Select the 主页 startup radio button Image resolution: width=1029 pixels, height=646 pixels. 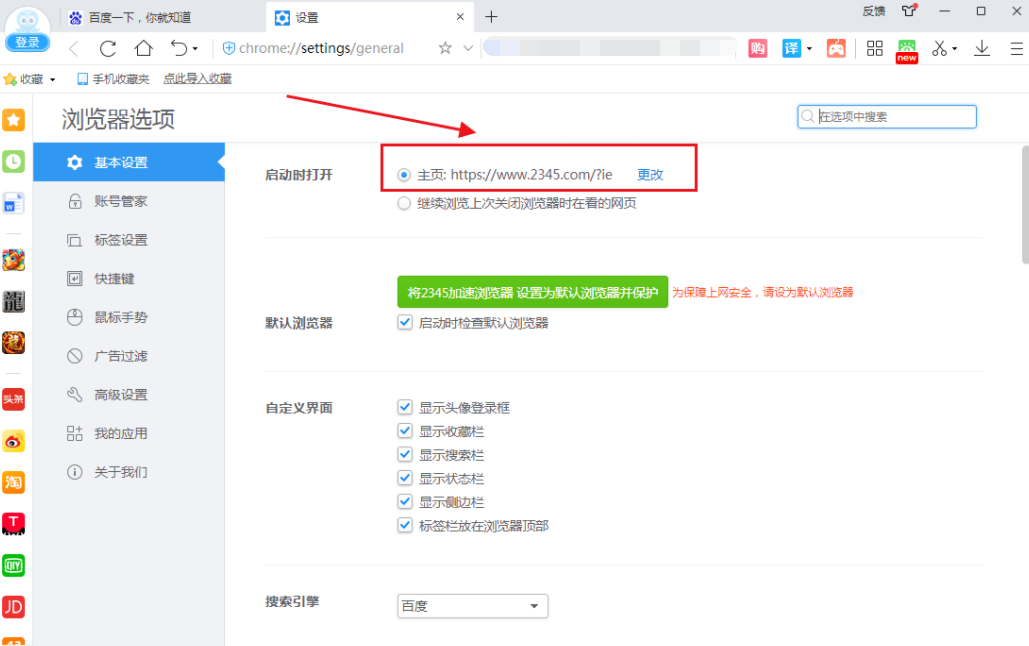404,175
